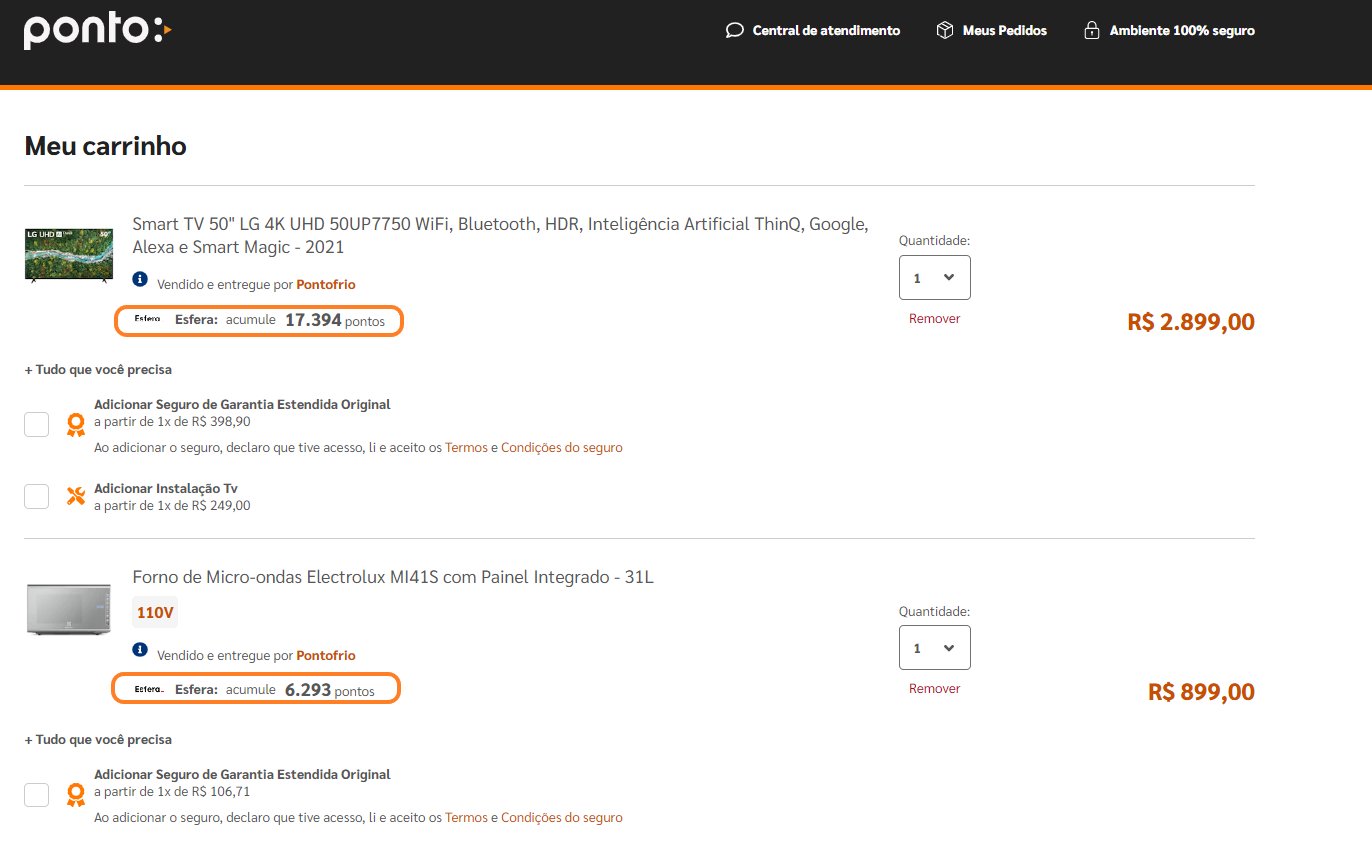Click the Ponto logo in the header
This screenshot has width=1372, height=858.
(98, 31)
